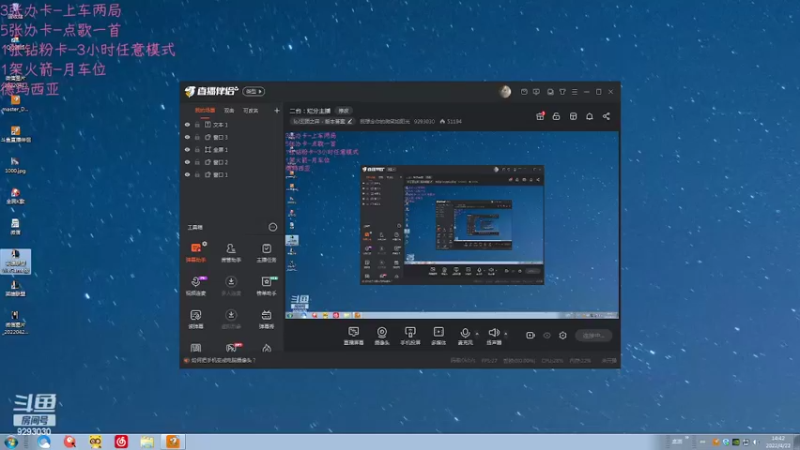The height and width of the screenshot is (450, 800).
Task: Start recording with the camcorder icon
Action: coord(530,335)
